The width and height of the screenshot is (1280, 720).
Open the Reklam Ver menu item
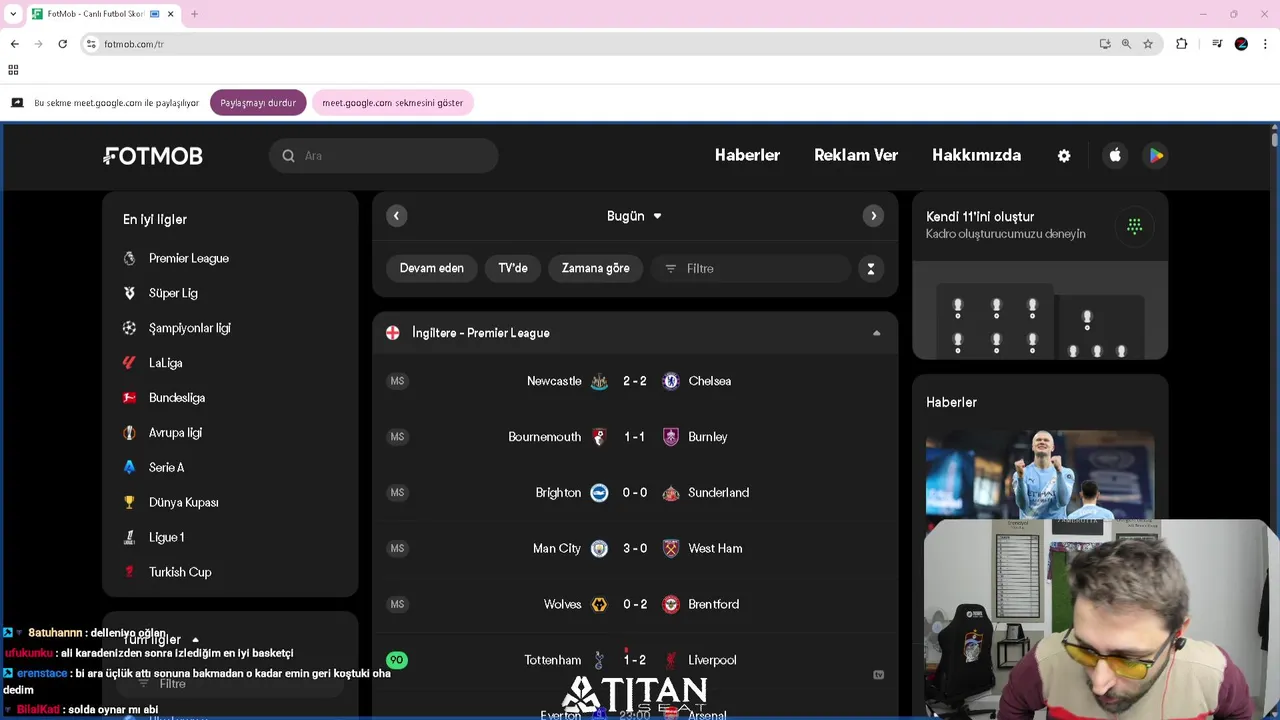[856, 156]
